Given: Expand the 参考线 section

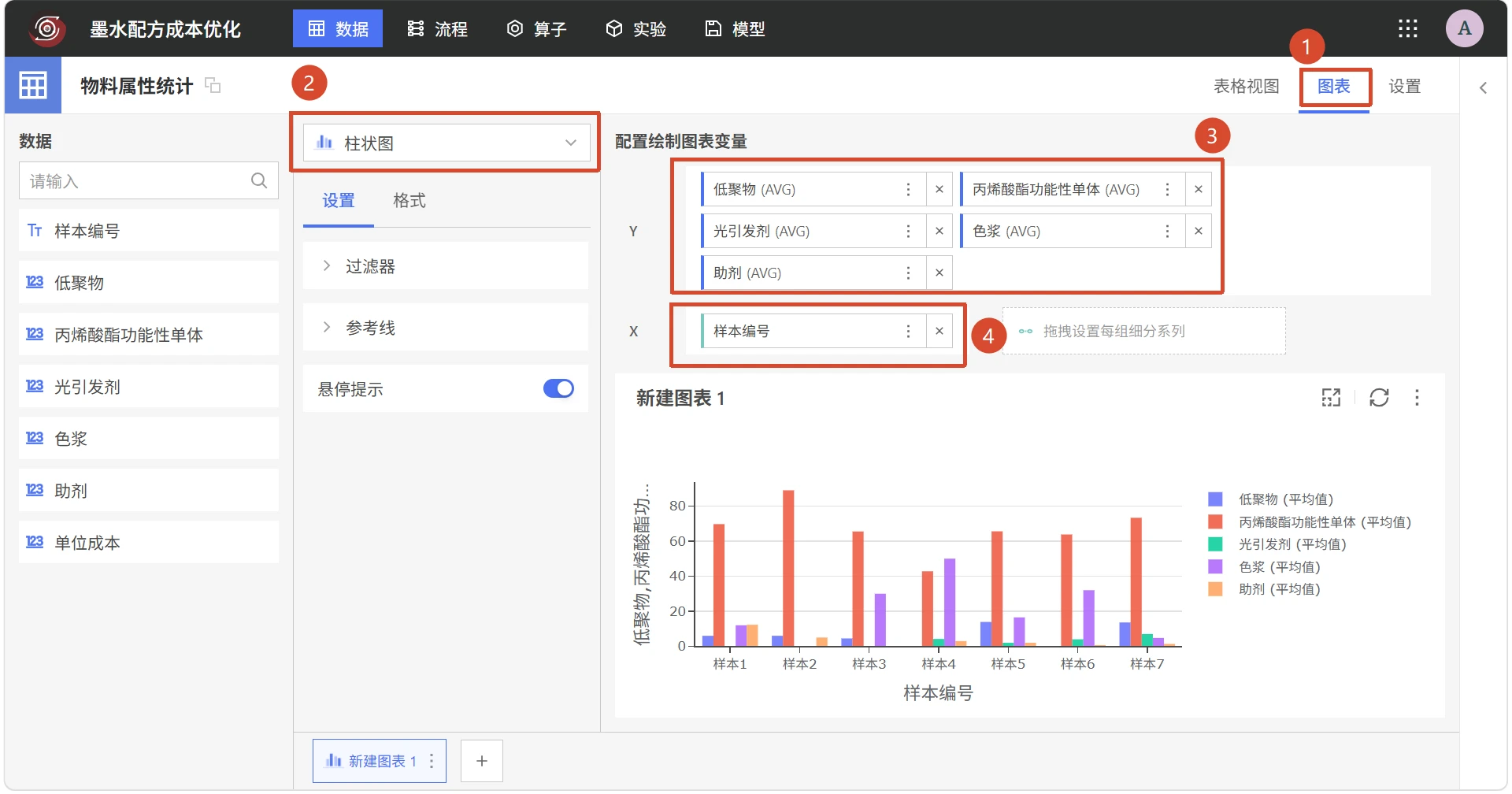Looking at the screenshot, I should (x=446, y=328).
